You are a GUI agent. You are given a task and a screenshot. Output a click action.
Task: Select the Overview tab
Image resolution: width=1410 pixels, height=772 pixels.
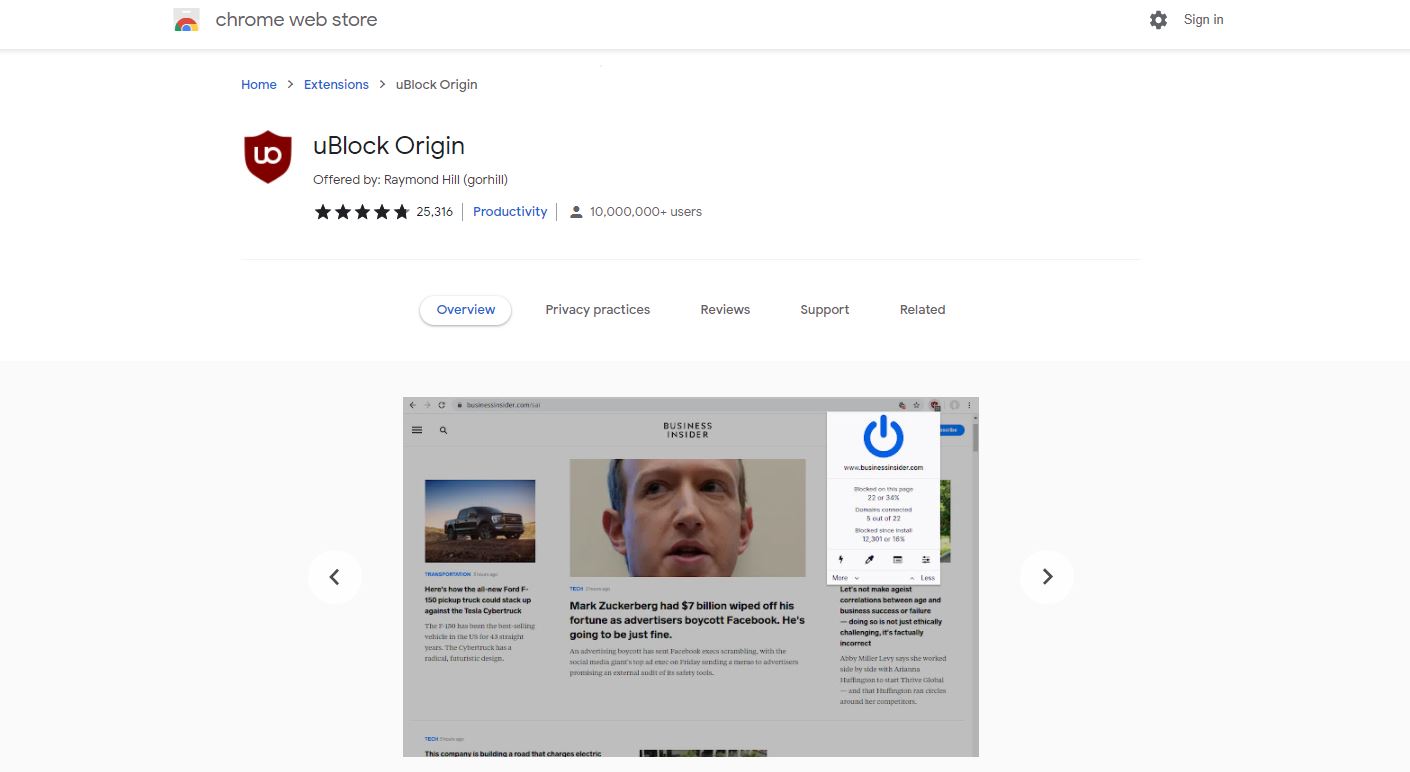[x=466, y=310]
